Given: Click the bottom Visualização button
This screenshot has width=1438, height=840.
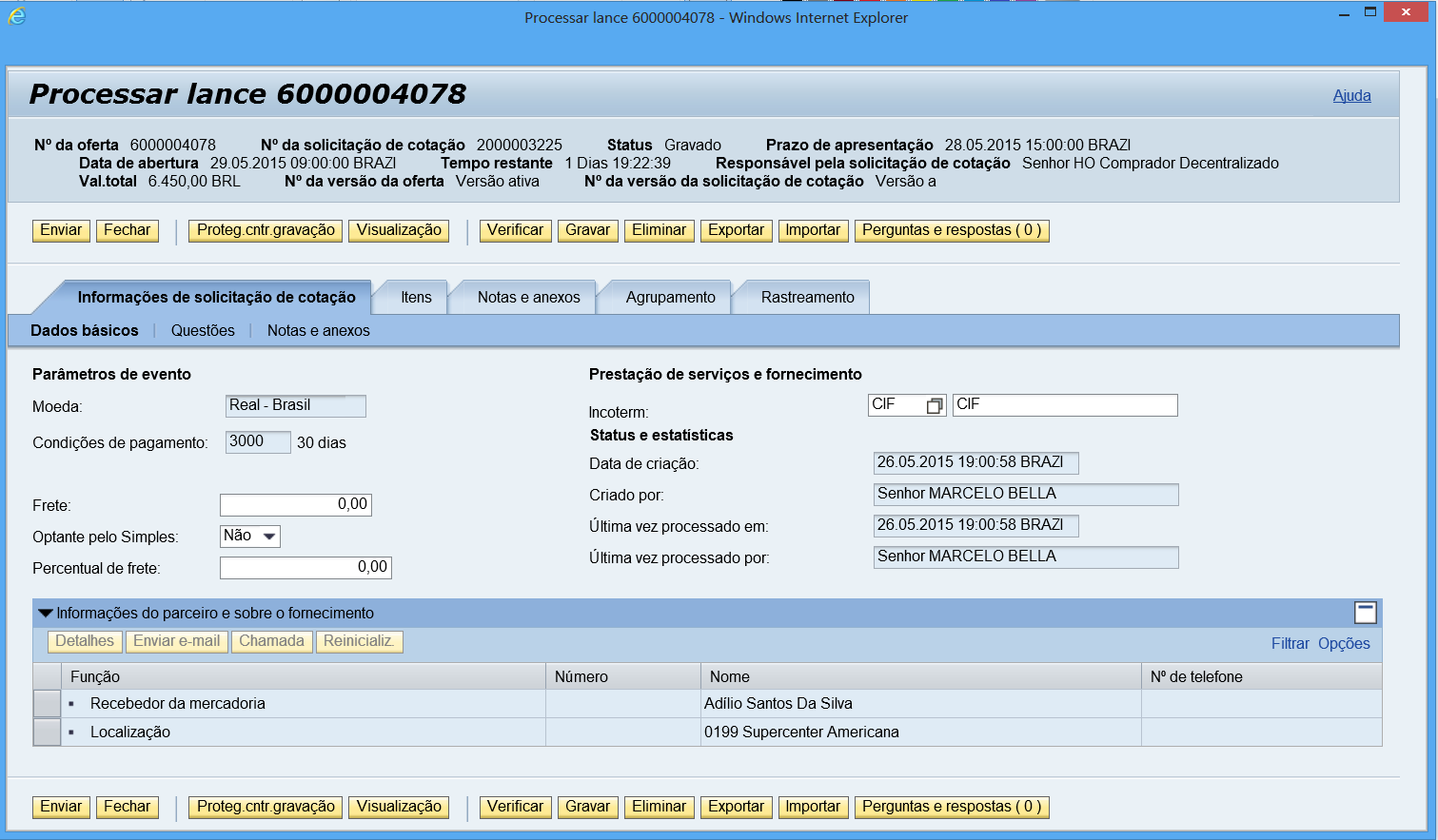Looking at the screenshot, I should coord(399,807).
